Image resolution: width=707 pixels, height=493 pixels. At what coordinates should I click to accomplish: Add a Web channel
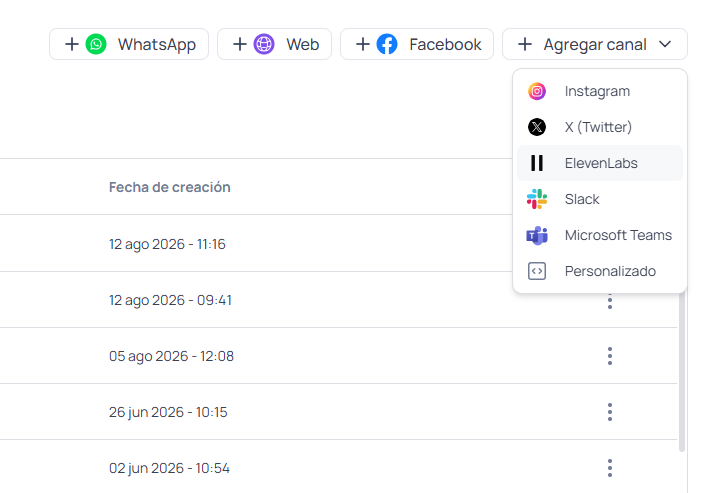tap(275, 44)
